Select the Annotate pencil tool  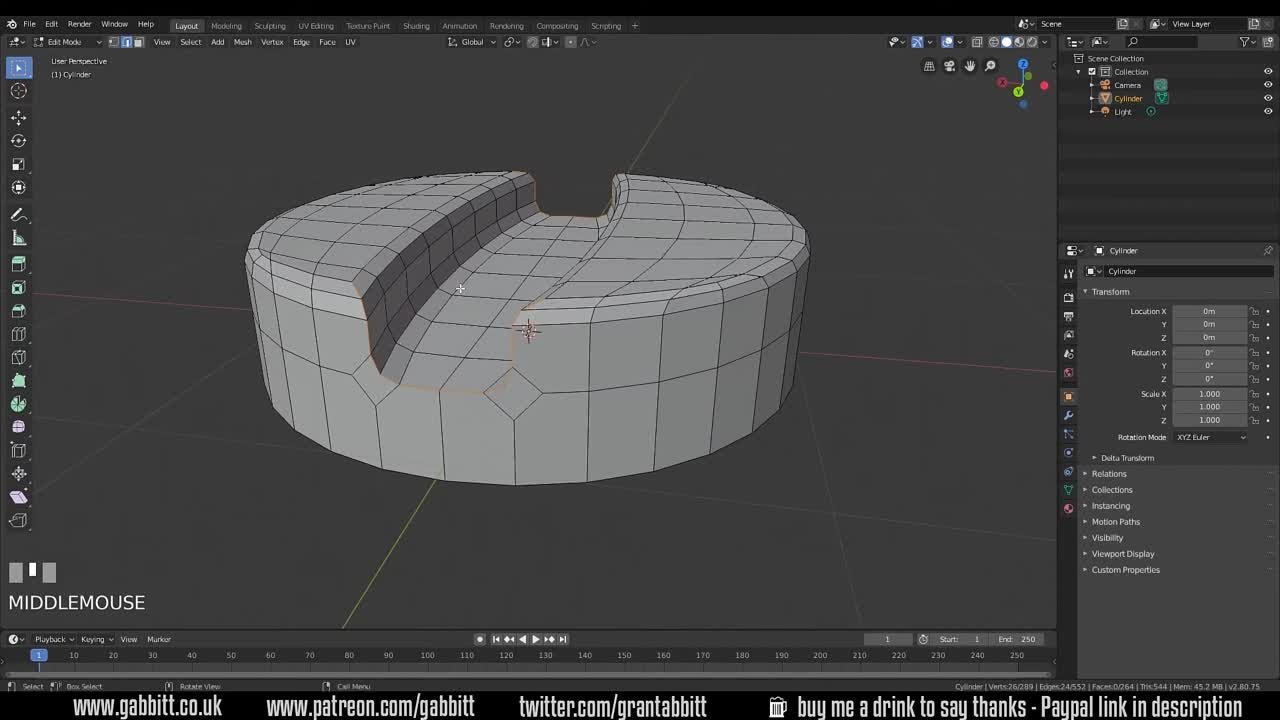tap(18, 215)
